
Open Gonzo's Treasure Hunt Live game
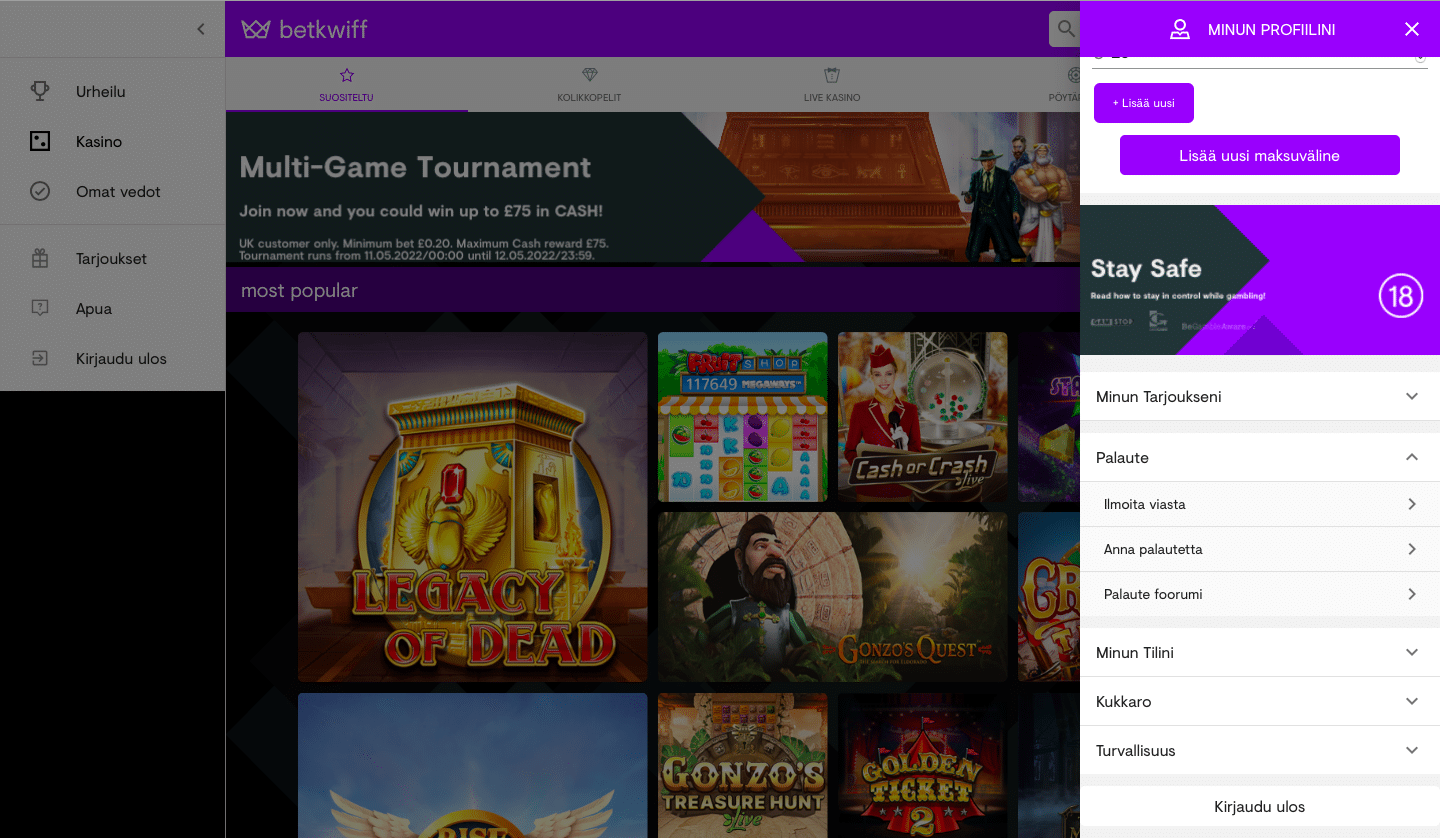pyautogui.click(x=743, y=765)
